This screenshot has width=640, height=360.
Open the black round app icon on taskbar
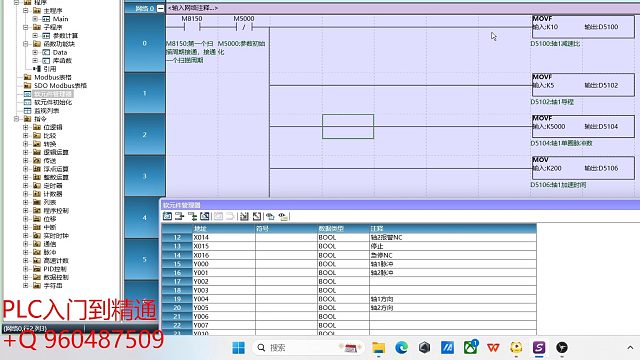pyautogui.click(x=562, y=348)
